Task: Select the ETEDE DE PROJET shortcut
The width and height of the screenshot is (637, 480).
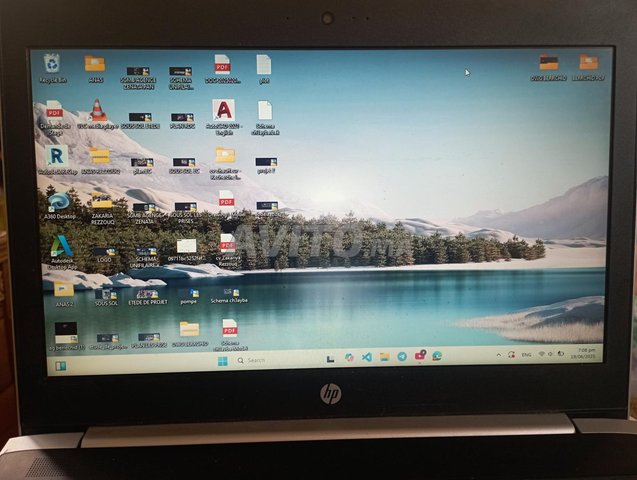Action: 147,295
